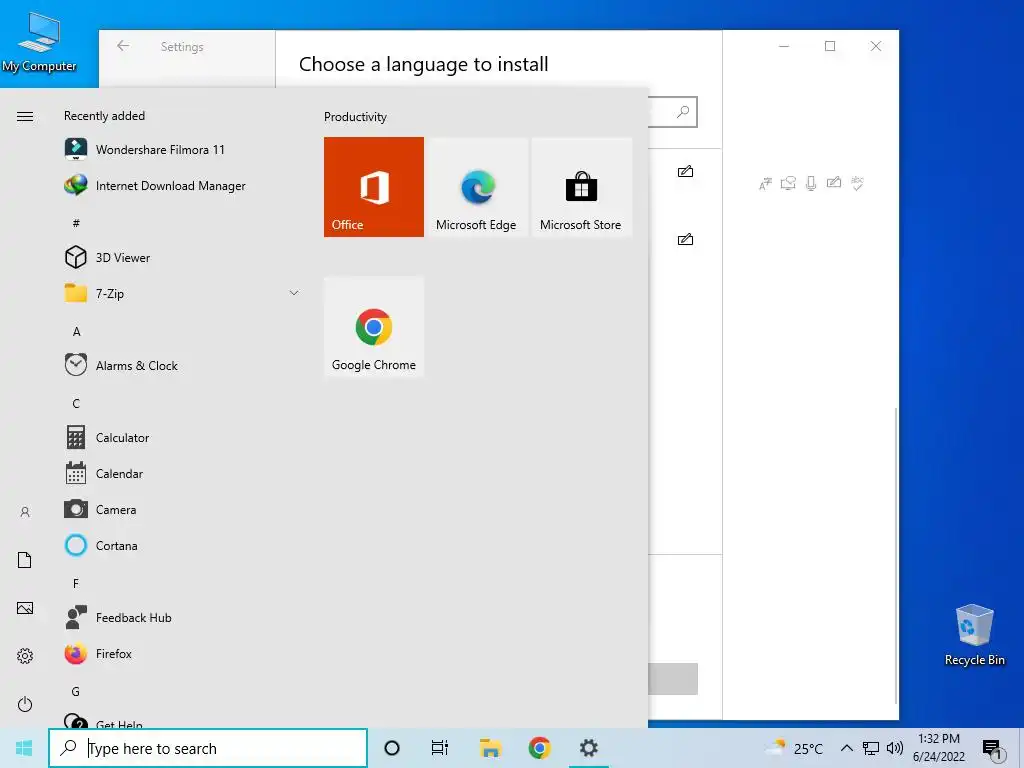This screenshot has height=768, width=1024.
Task: Open Pictures from Start sidebar
Action: 25,608
